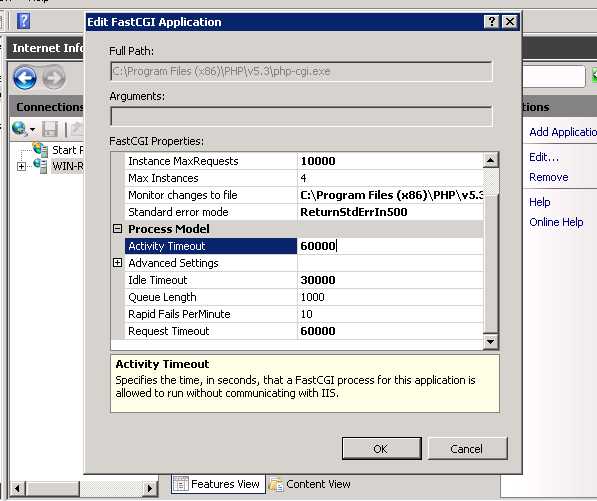Collapse the Process Model section

(x=118, y=228)
